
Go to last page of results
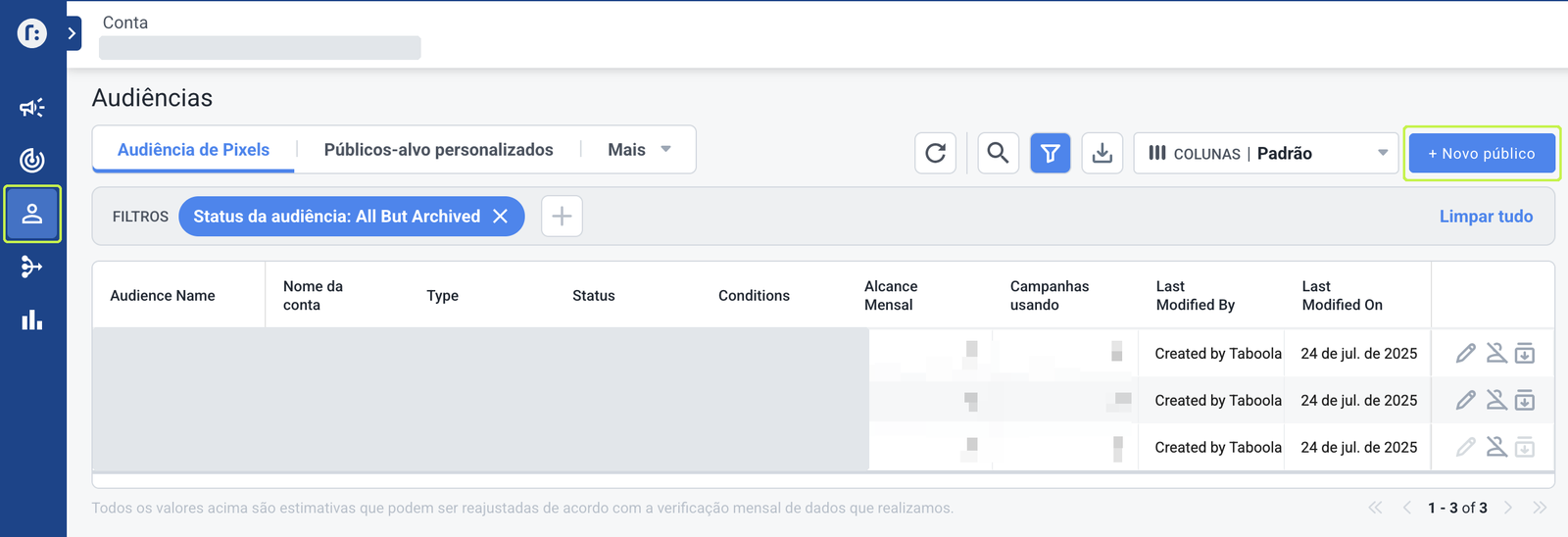coord(1540,508)
